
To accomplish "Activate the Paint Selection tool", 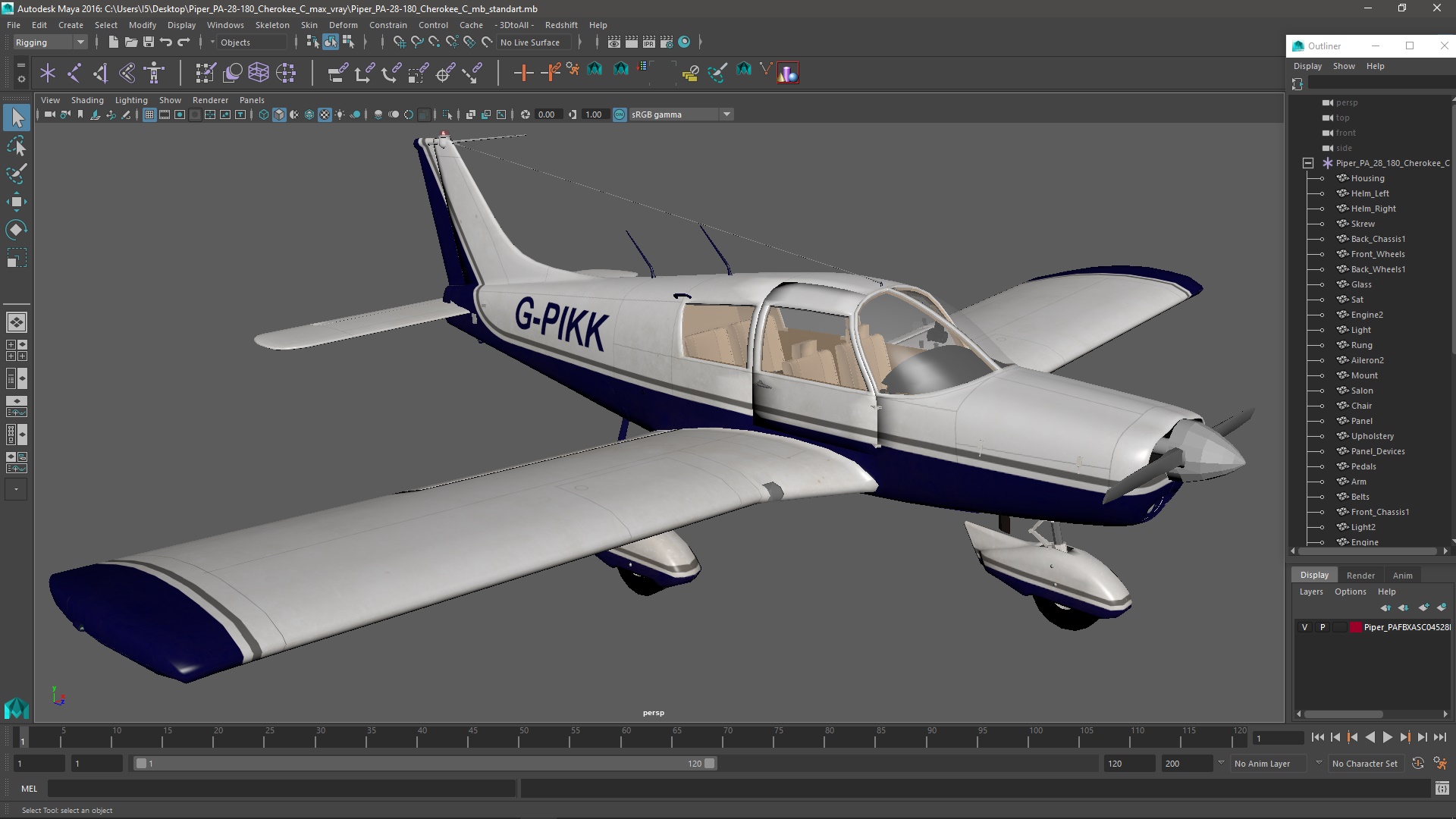I will (x=17, y=174).
